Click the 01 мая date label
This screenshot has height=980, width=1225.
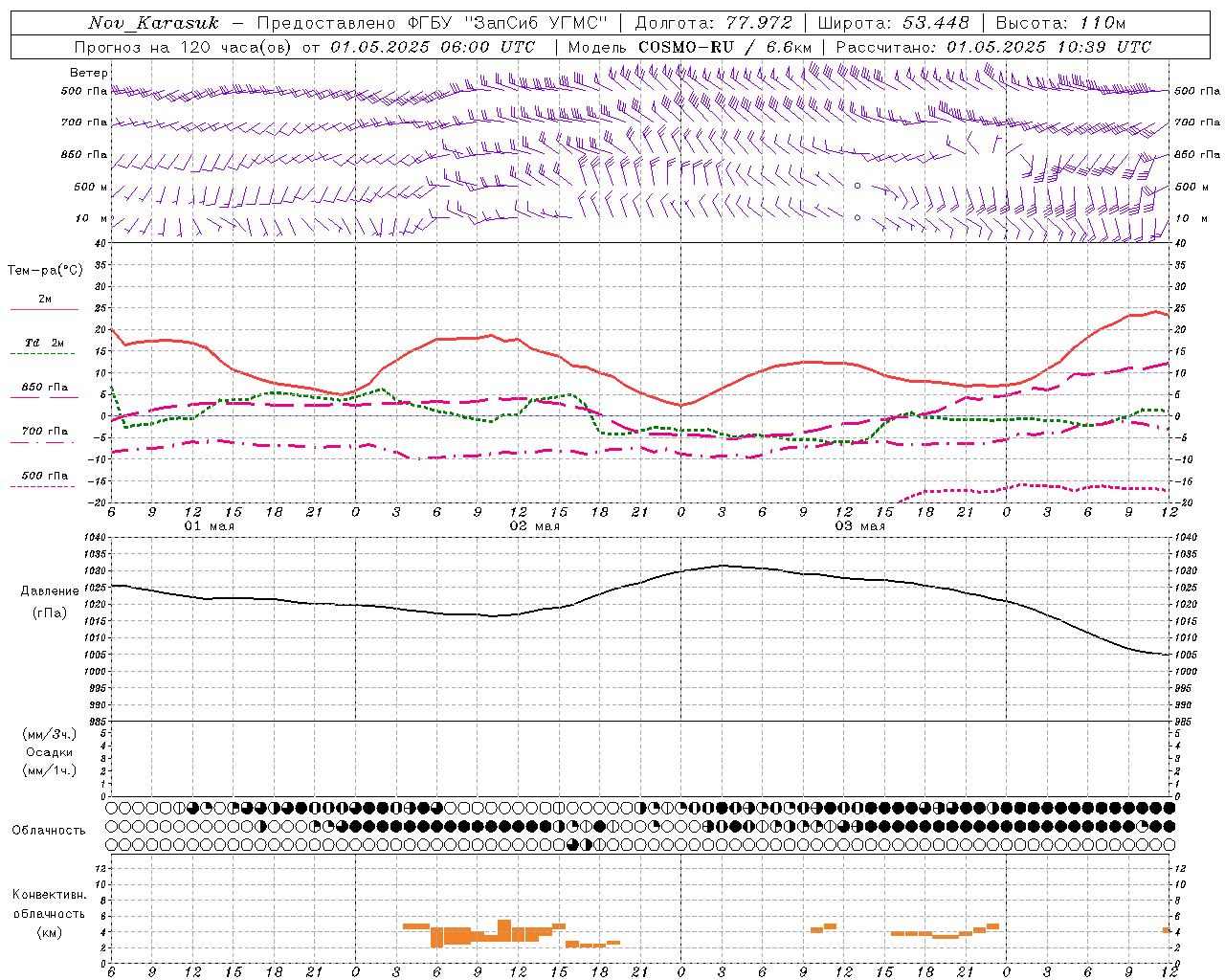pyautogui.click(x=210, y=526)
